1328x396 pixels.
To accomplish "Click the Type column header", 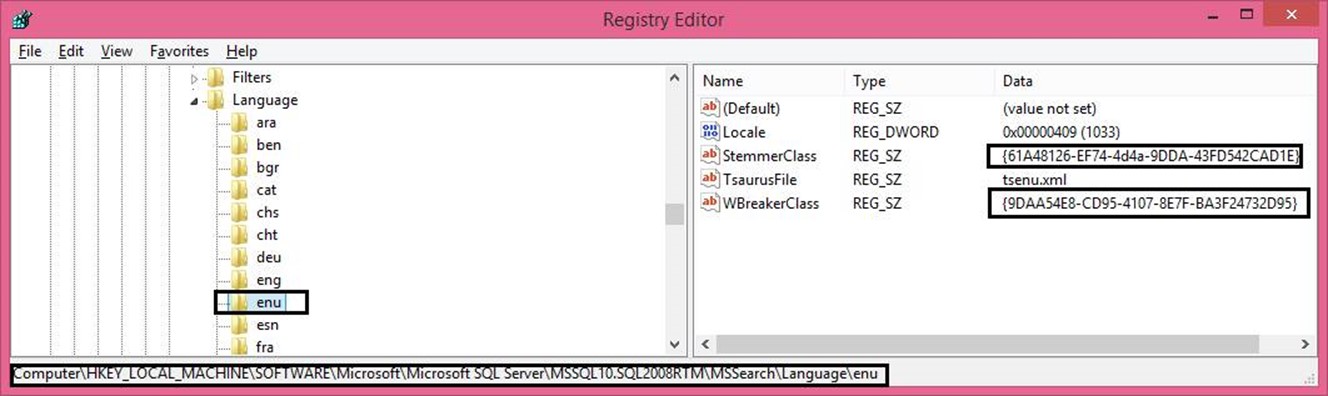I will (920, 81).
